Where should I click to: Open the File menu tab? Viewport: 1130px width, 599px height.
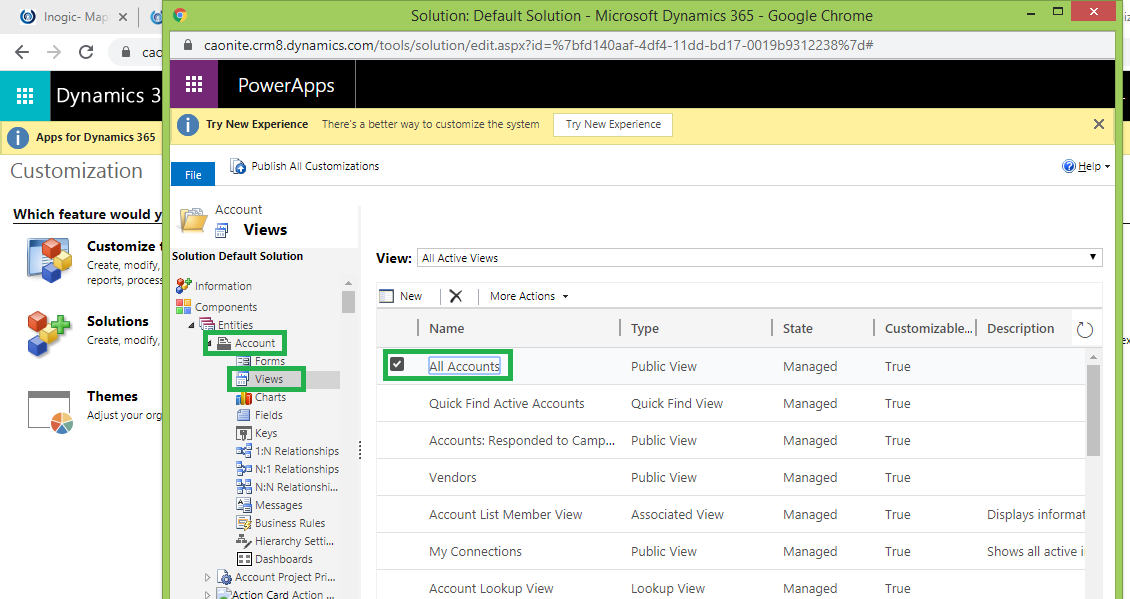click(x=193, y=175)
